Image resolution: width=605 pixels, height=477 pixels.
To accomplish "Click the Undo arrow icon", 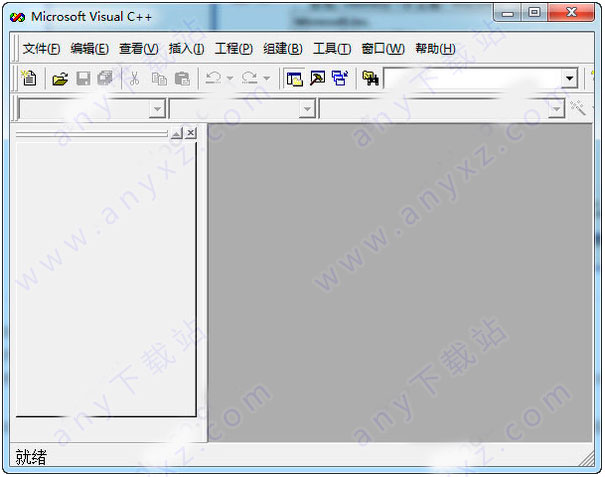I will tap(213, 78).
